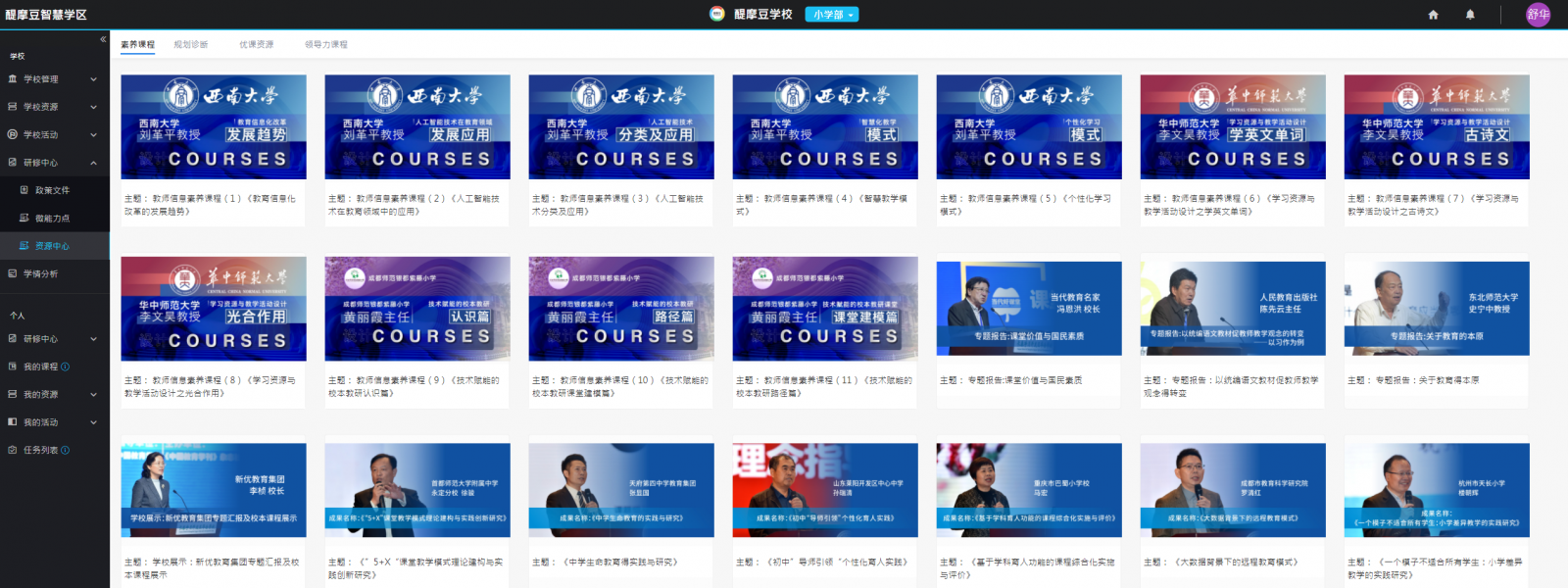Open course thumbnail 发展趋势 by 刘革平教授
The width and height of the screenshot is (1568, 588).
pos(214,127)
